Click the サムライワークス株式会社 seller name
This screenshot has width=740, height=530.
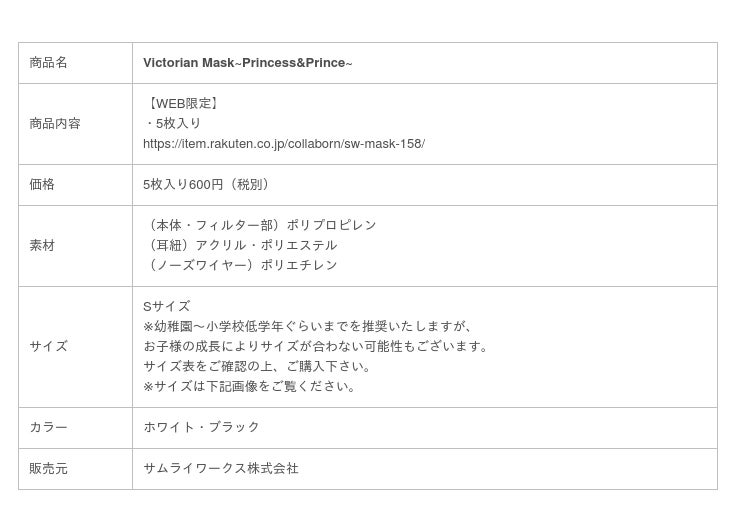(x=220, y=468)
